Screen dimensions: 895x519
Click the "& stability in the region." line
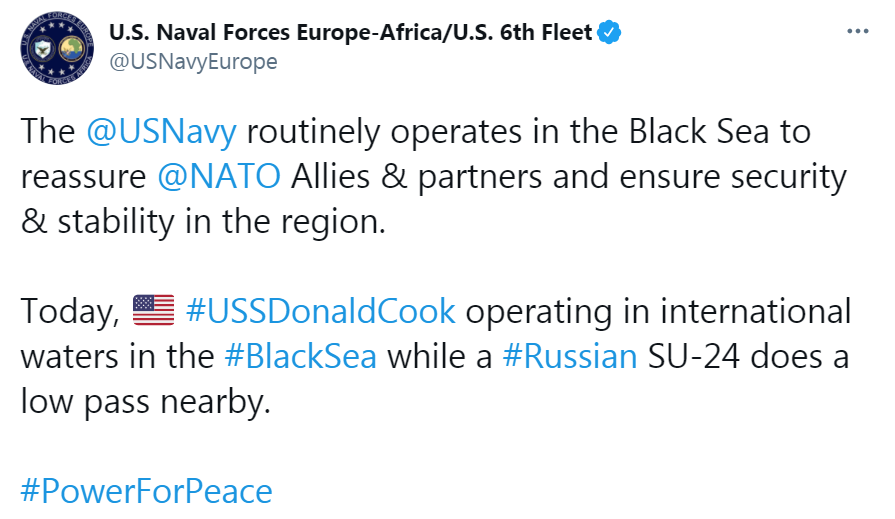(x=202, y=222)
